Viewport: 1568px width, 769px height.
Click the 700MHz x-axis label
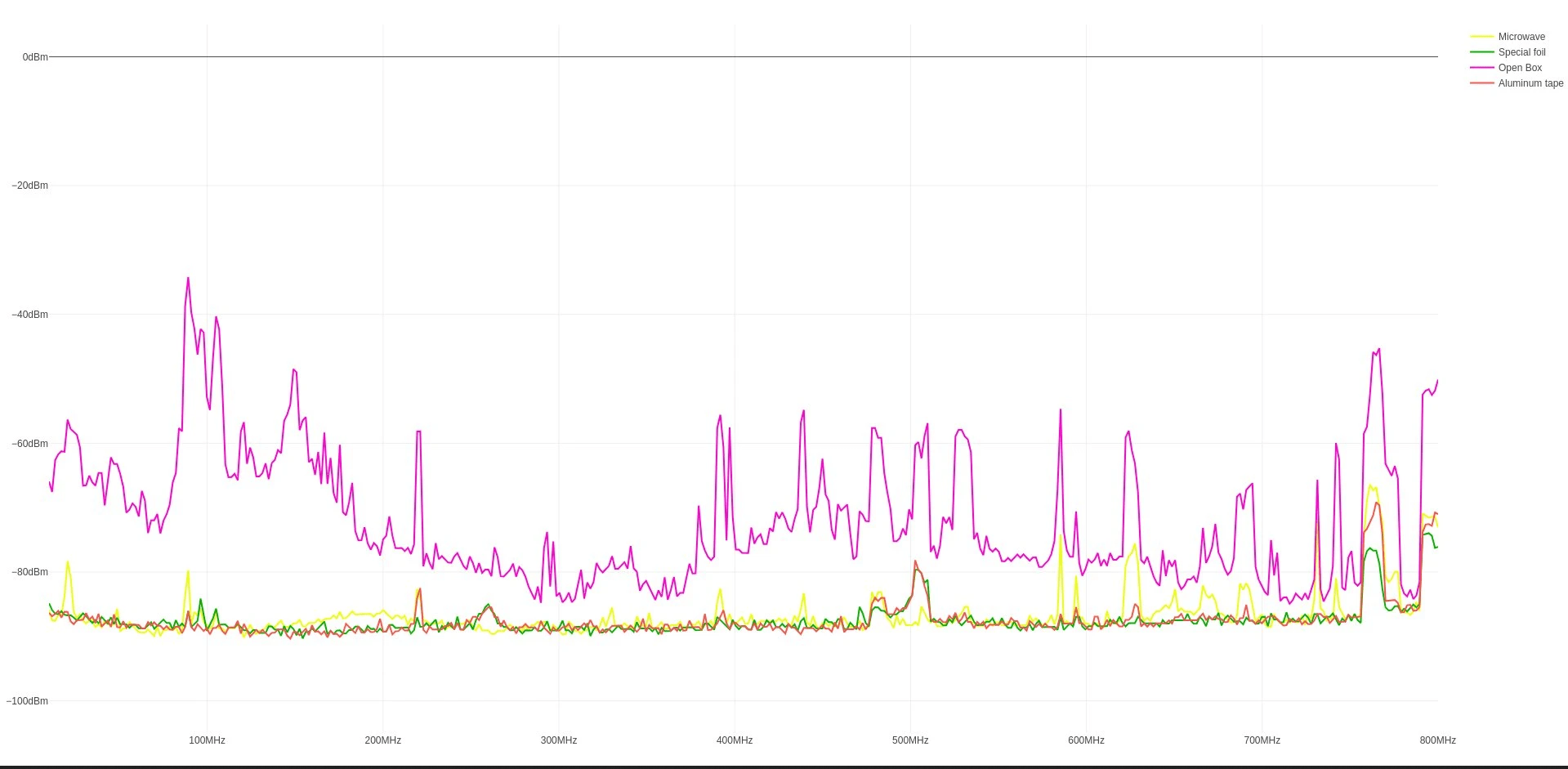(1262, 740)
